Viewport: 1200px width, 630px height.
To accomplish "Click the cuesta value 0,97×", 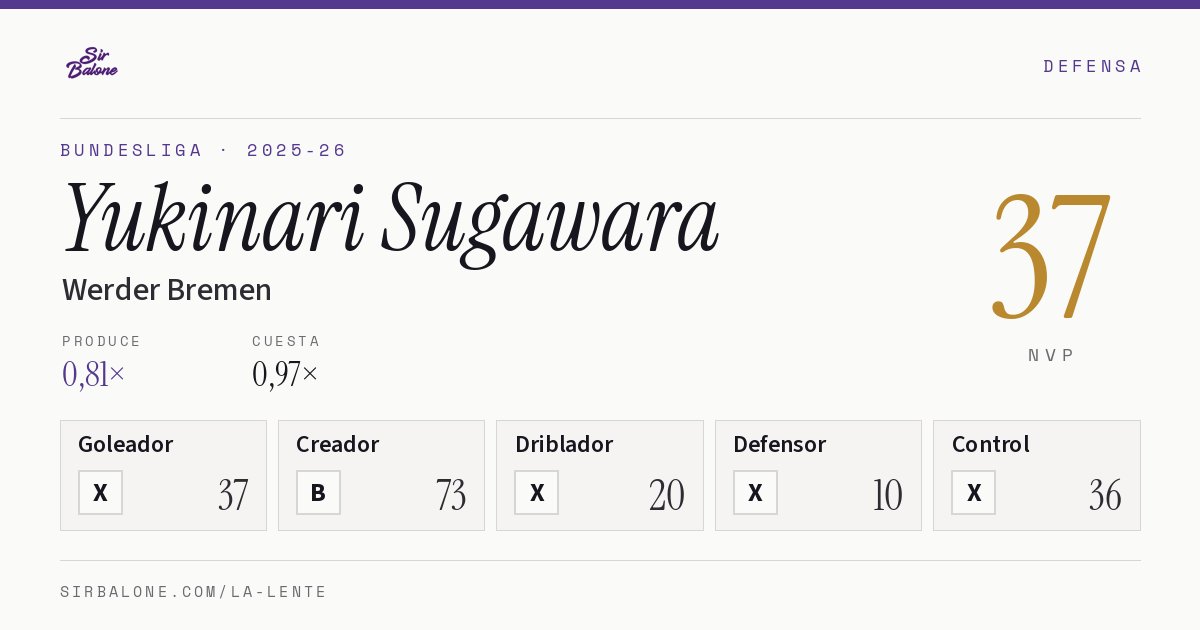I will click(285, 374).
